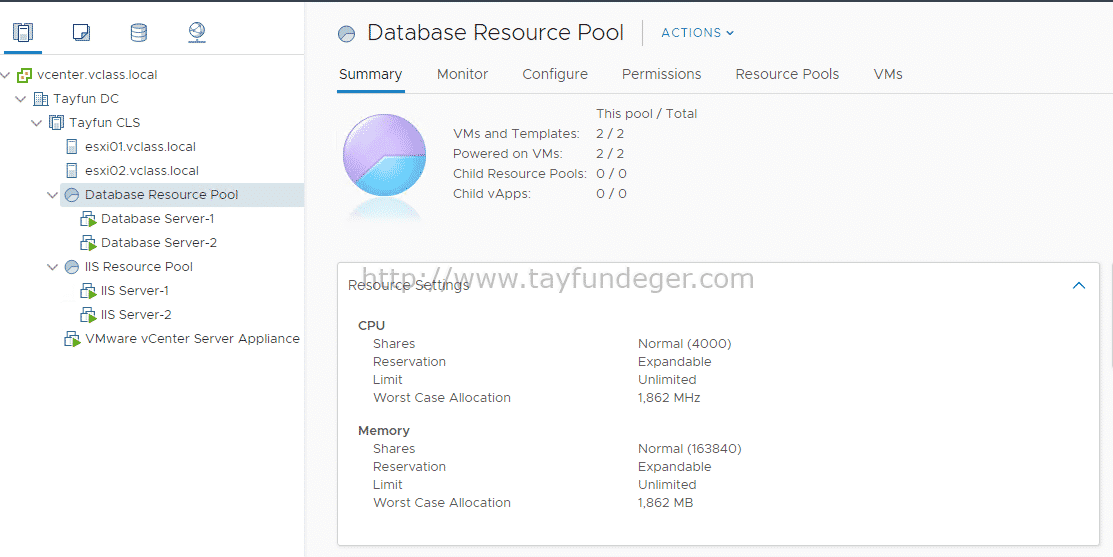Select IIS Server-1 virtual machine

(135, 291)
